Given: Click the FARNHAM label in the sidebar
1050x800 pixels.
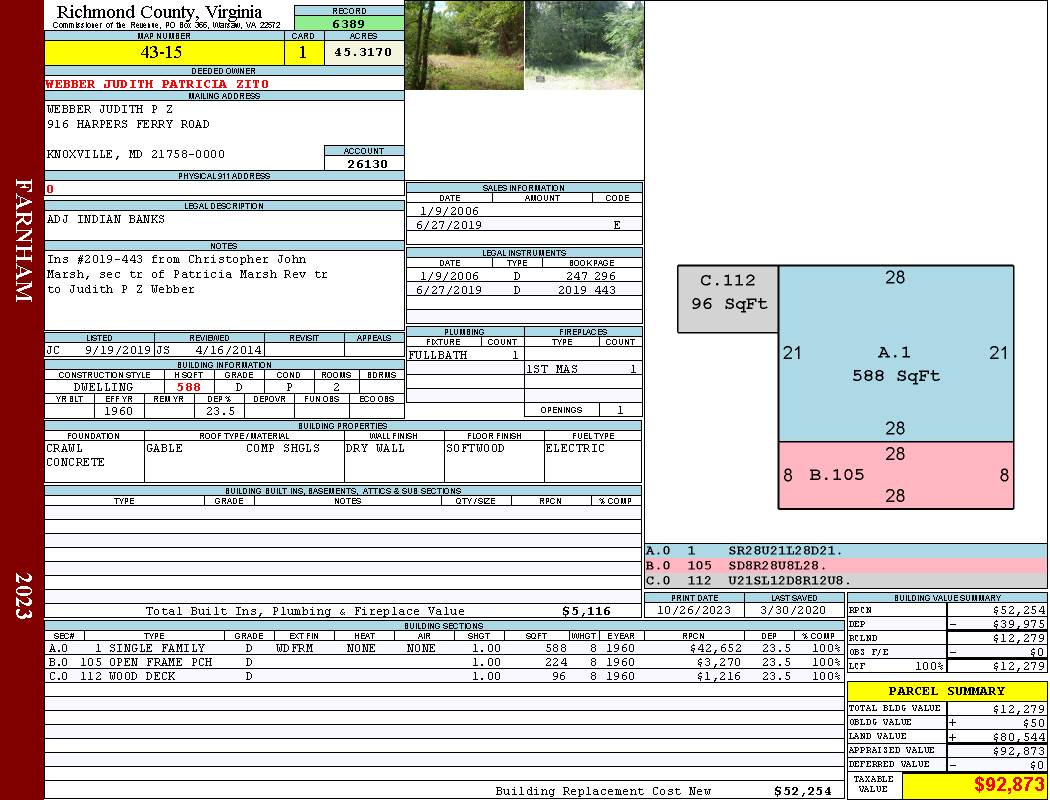Looking at the screenshot, I should (23, 240).
